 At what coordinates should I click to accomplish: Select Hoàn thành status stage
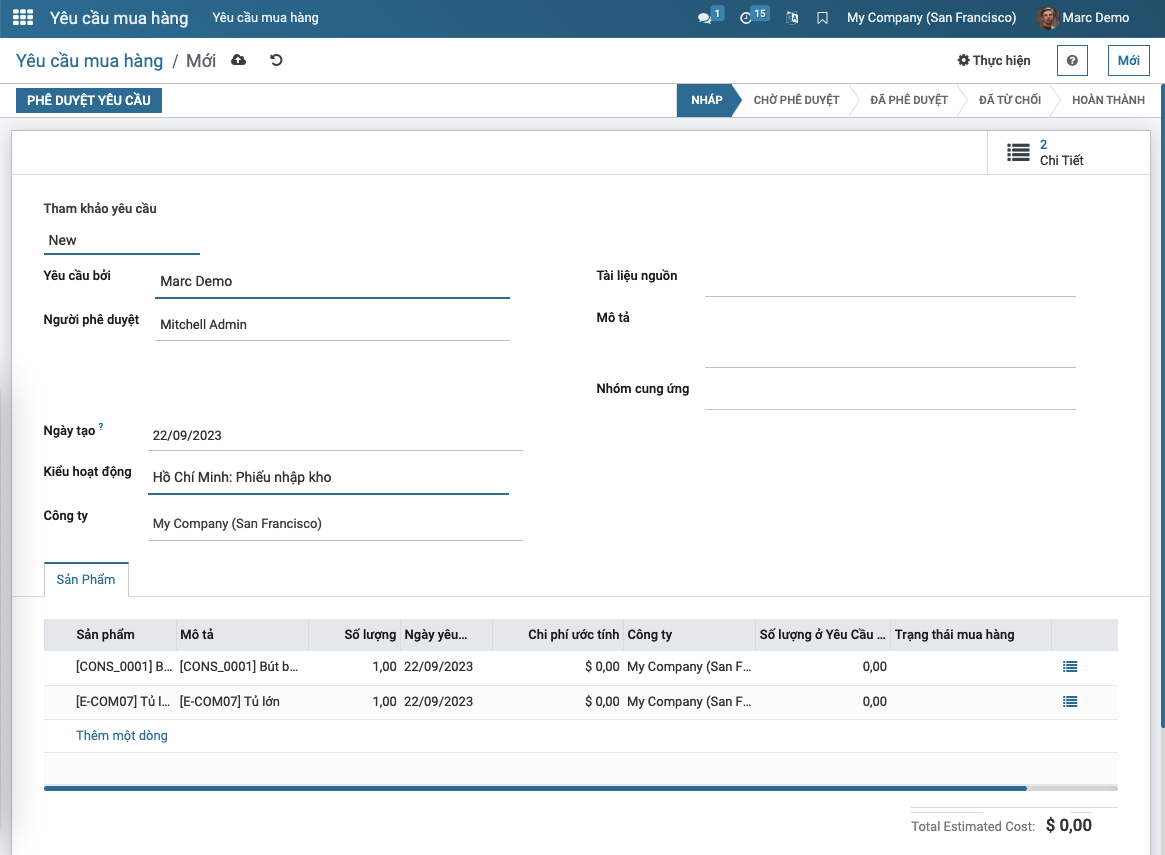[1108, 100]
